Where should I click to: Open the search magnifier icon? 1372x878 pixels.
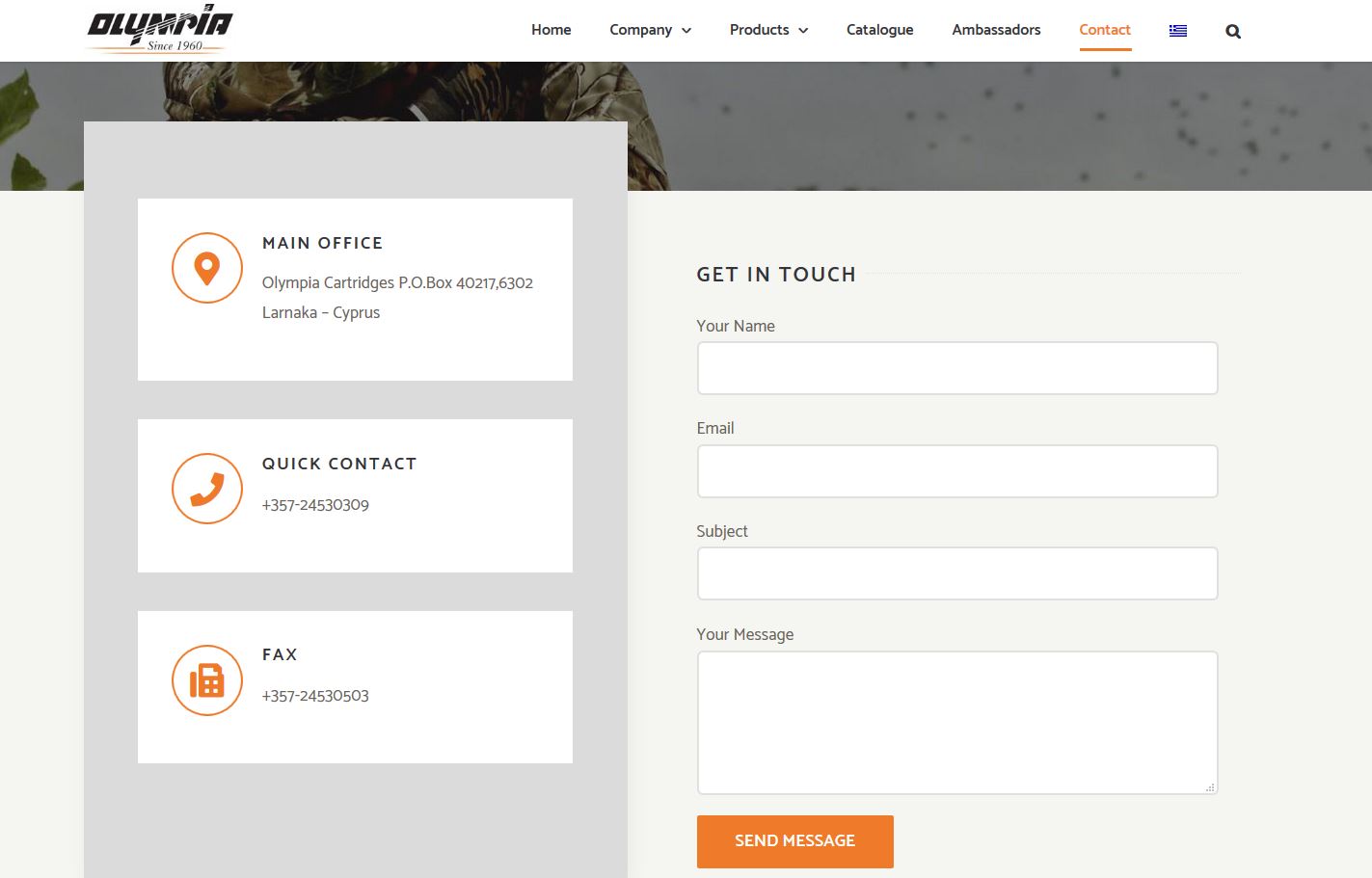point(1232,31)
